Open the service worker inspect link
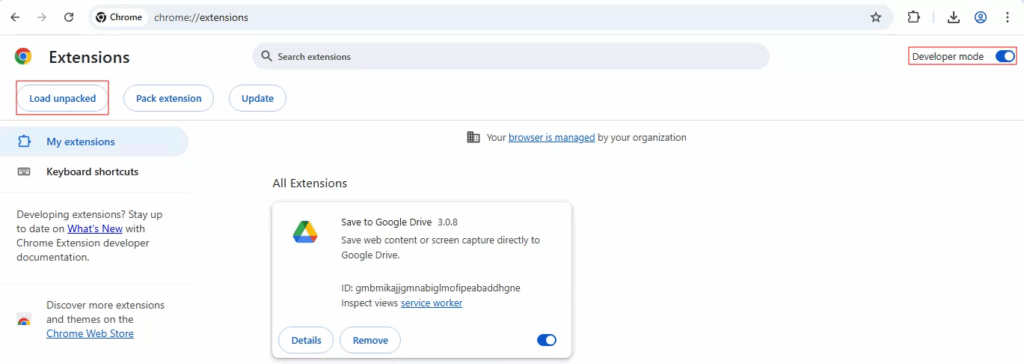This screenshot has height=364, width=1024. tap(432, 303)
